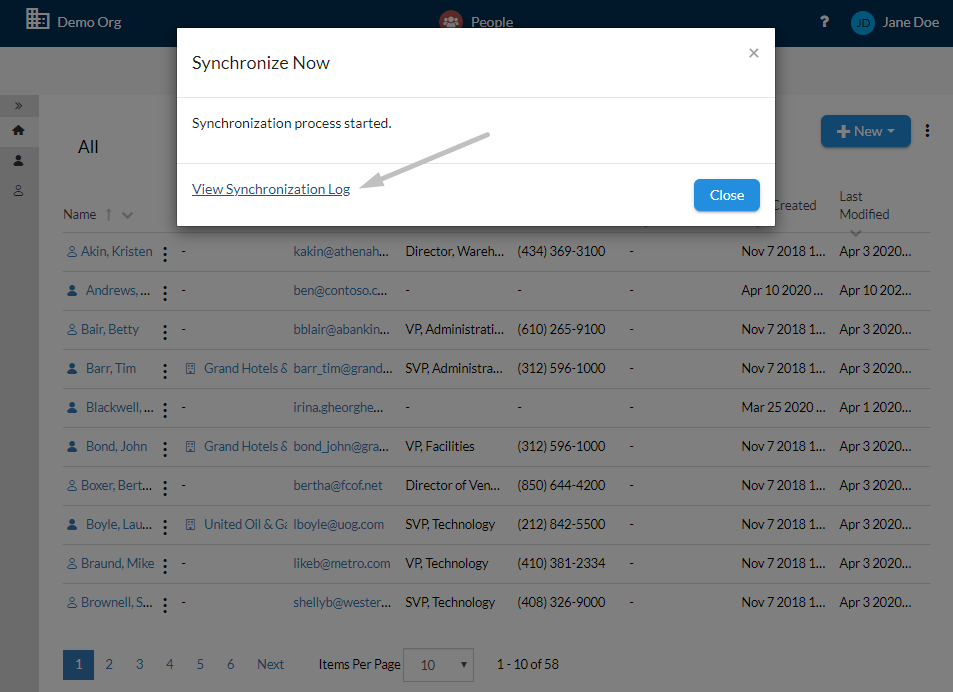Open the help question mark icon

(824, 22)
